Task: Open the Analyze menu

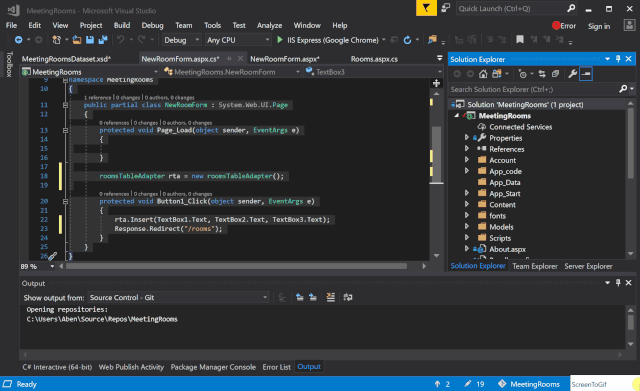Action: click(269, 25)
